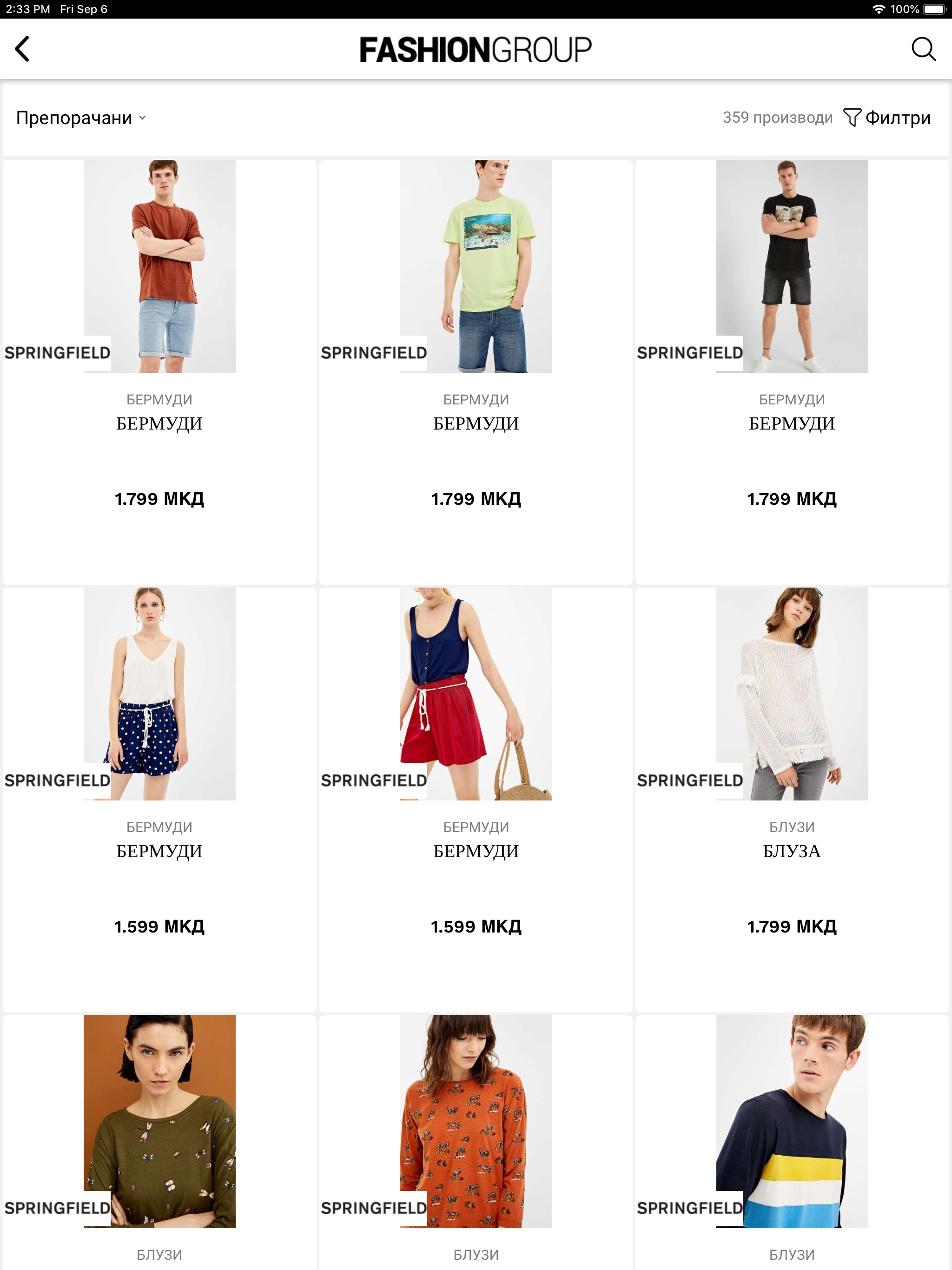Image resolution: width=952 pixels, height=1270 pixels.
Task: Tap the funnel filter icon
Action: 852,118
